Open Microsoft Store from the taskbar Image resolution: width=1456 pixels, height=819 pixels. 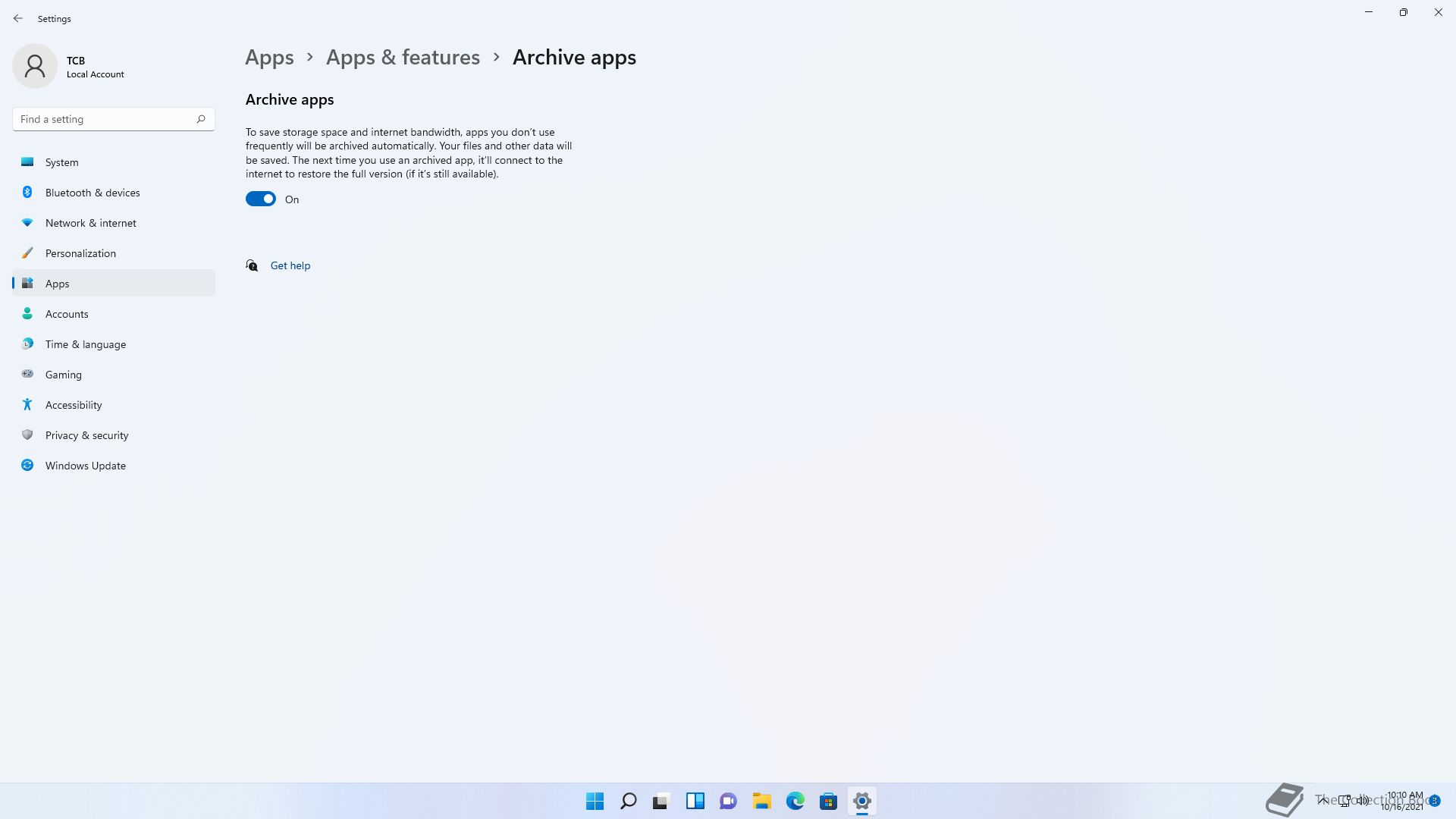coord(828,801)
